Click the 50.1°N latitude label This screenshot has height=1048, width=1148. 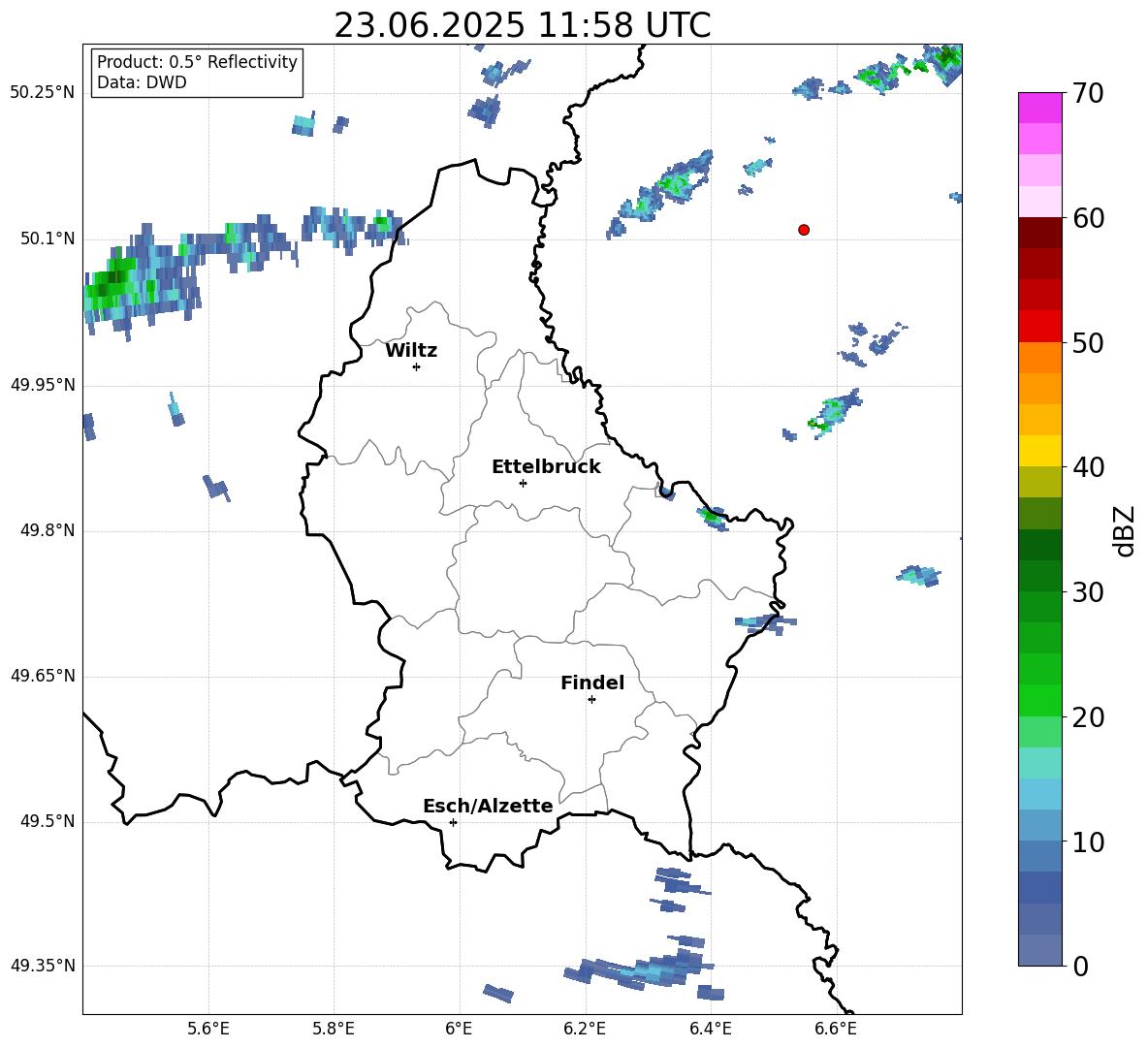(48, 239)
